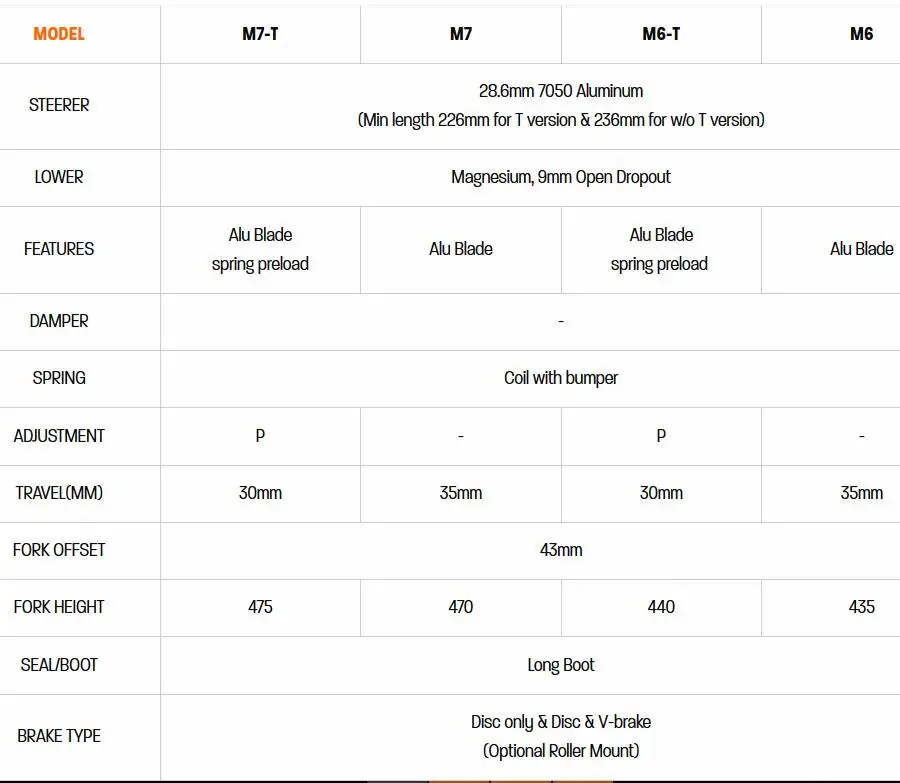Viewport: 900px width, 783px height.
Task: Click the ADJUSTMENT row label
Action: [59, 436]
